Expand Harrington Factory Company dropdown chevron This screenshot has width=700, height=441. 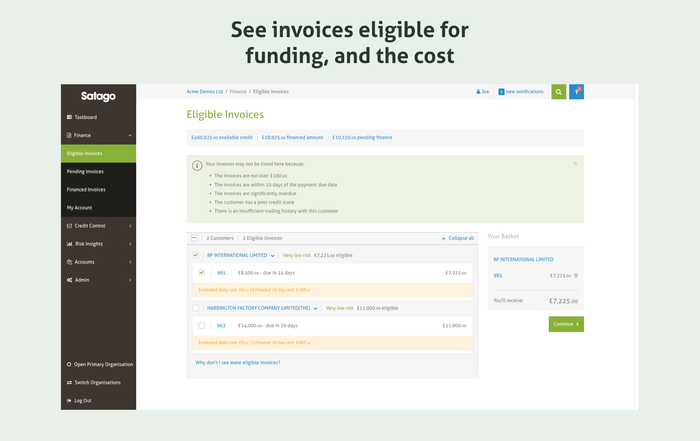(315, 308)
